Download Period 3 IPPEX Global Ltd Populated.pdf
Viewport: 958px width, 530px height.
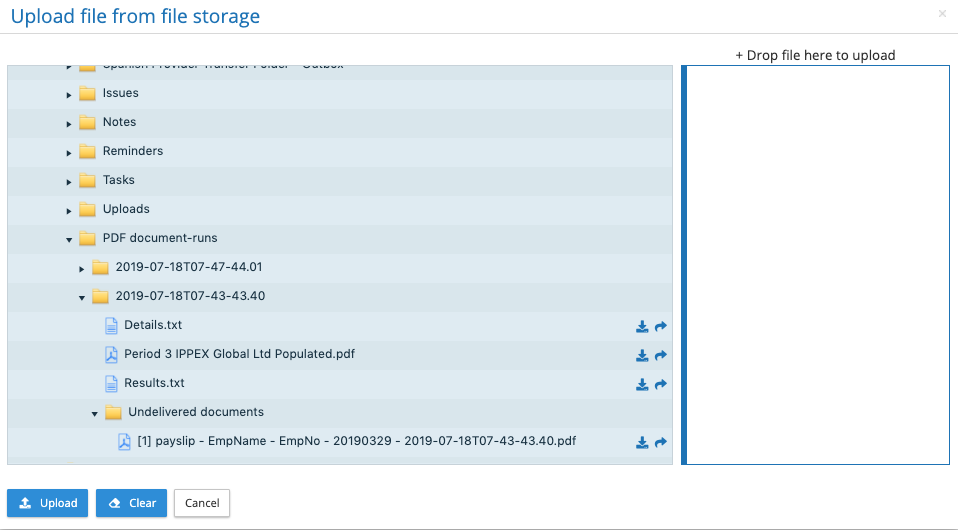click(x=642, y=355)
